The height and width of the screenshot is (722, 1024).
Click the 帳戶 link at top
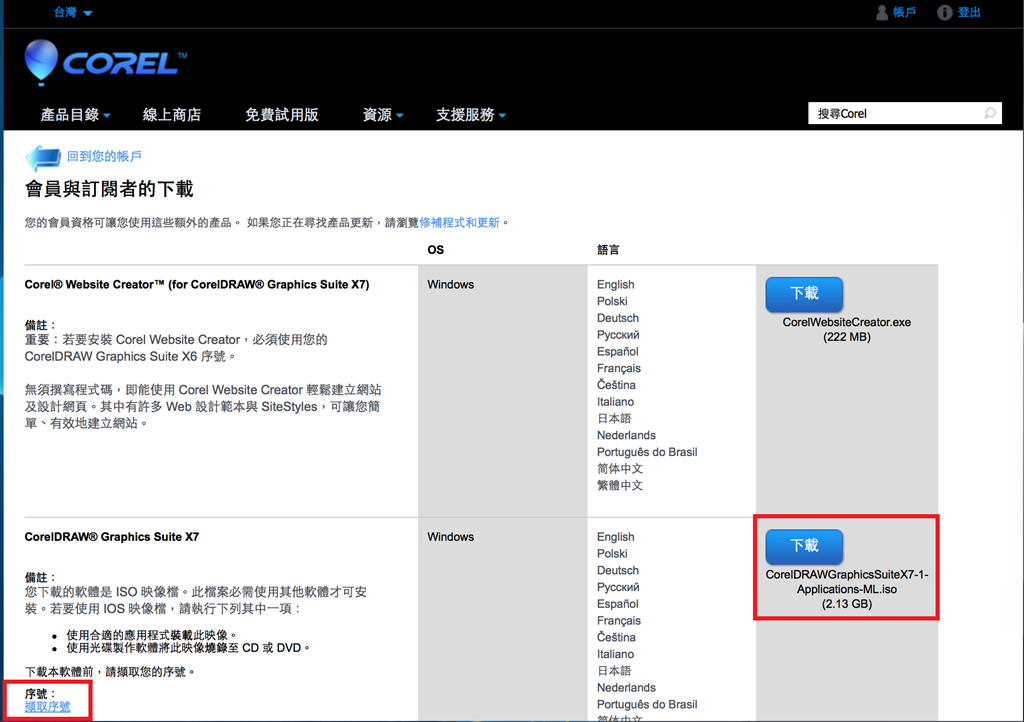click(x=904, y=12)
